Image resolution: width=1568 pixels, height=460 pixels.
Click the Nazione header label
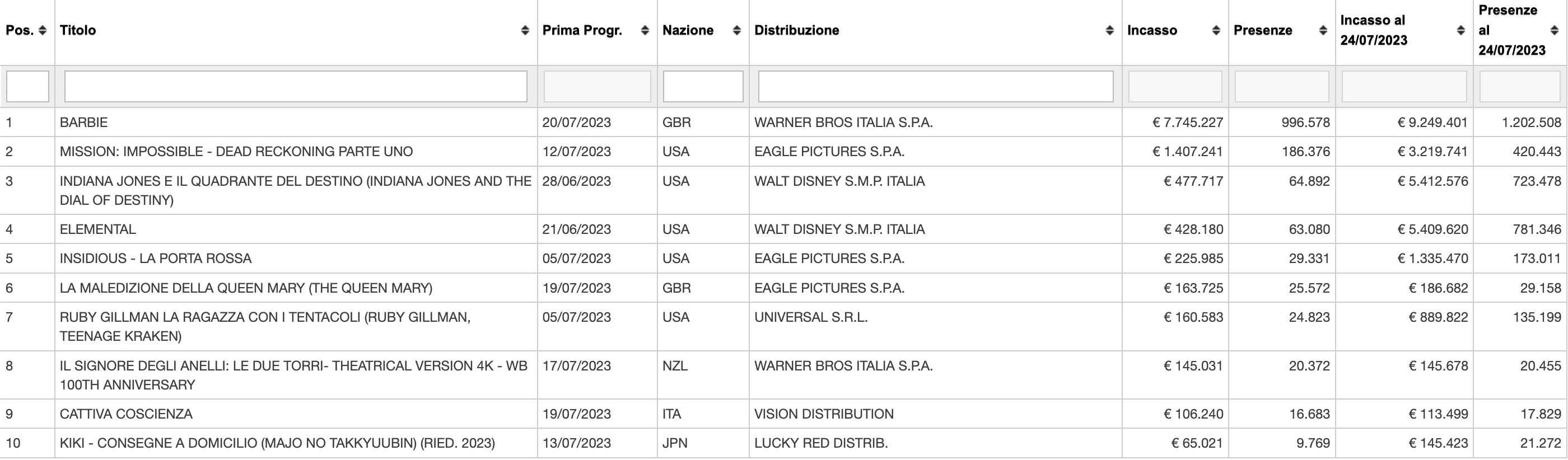(688, 30)
